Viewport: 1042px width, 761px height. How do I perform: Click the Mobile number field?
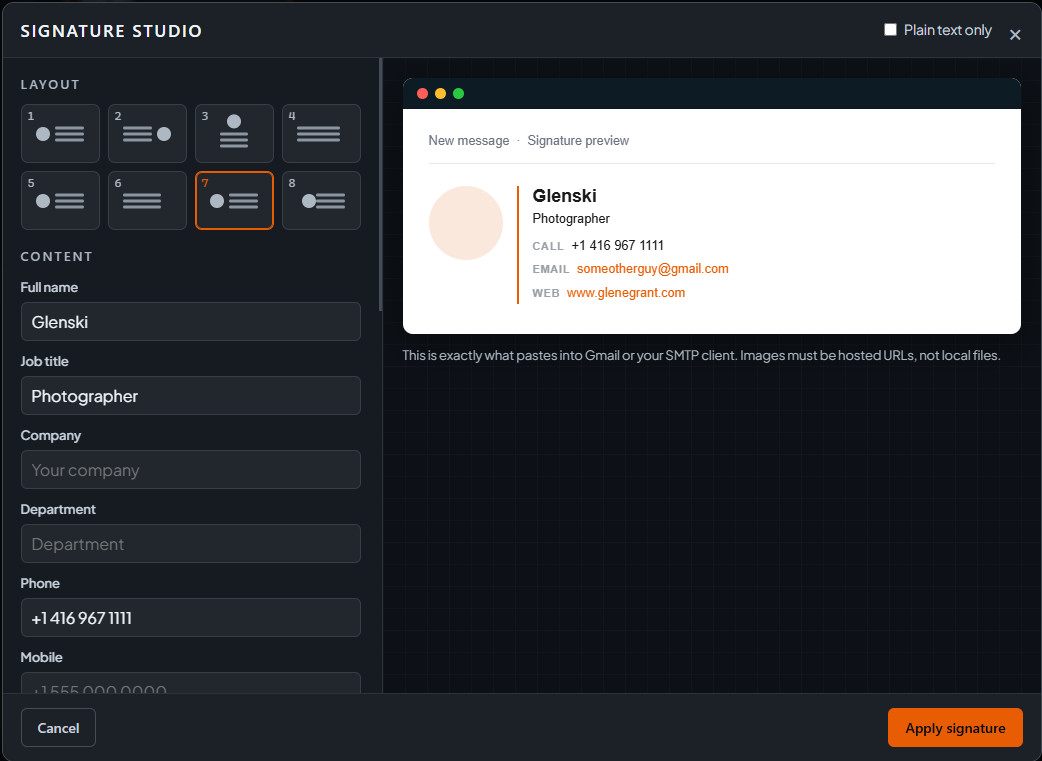click(x=191, y=683)
